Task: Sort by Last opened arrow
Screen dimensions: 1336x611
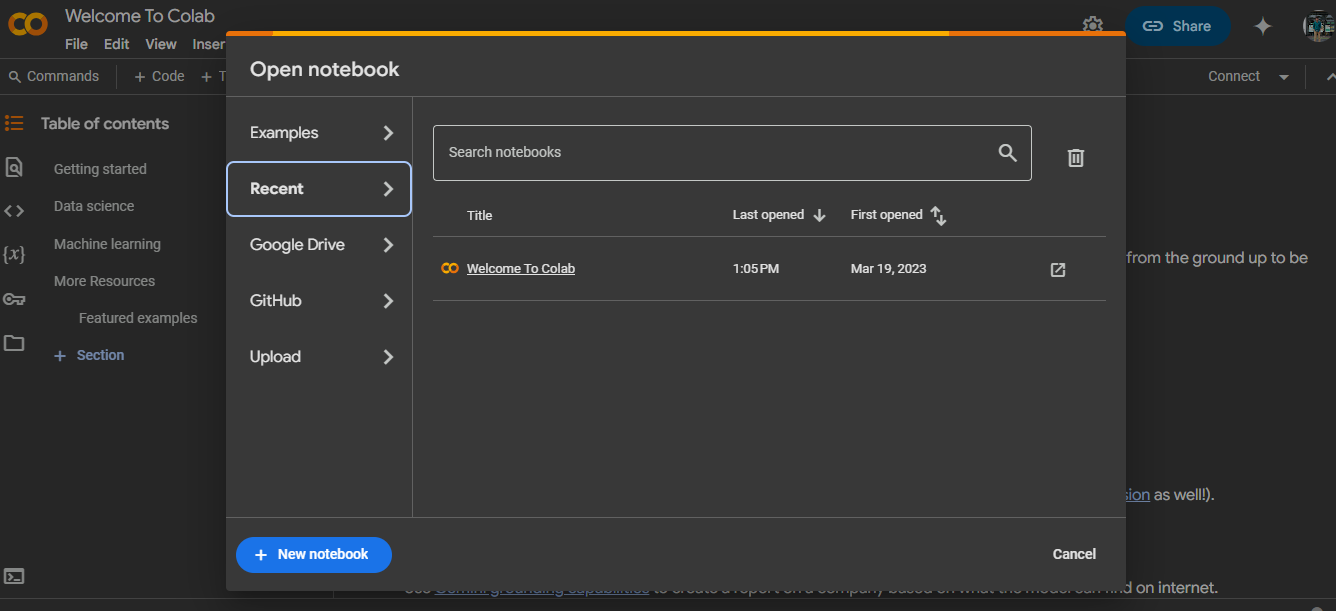Action: click(x=820, y=215)
